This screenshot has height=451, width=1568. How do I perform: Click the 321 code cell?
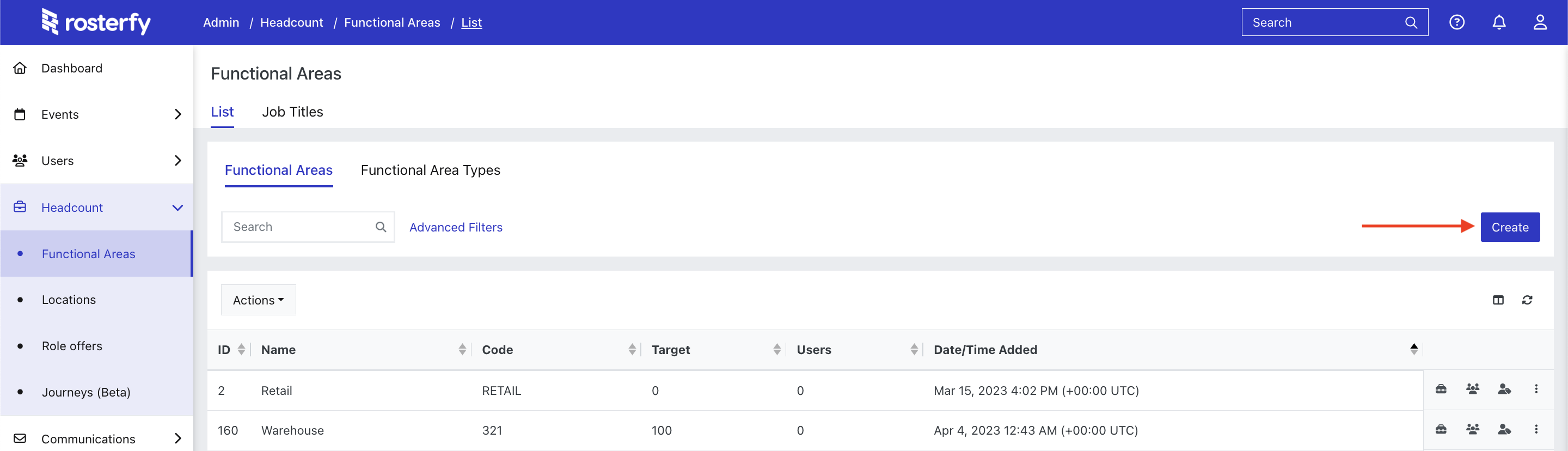492,430
